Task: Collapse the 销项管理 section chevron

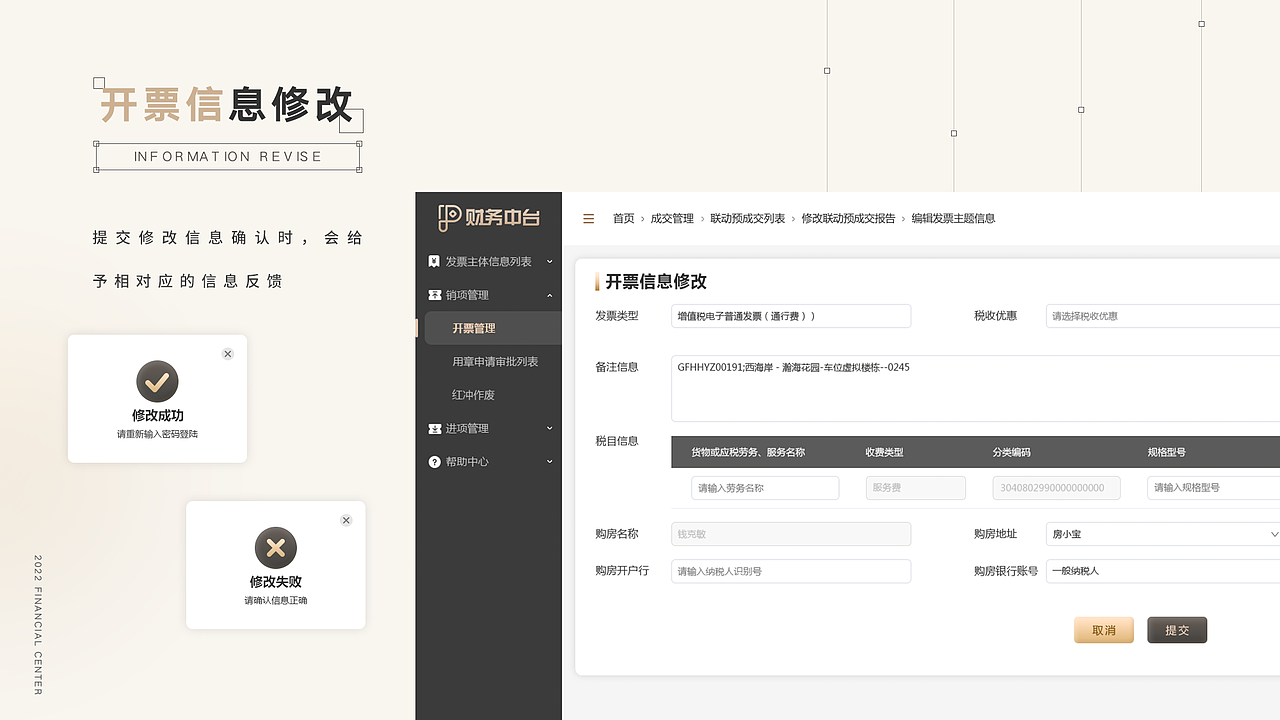Action: point(550,295)
